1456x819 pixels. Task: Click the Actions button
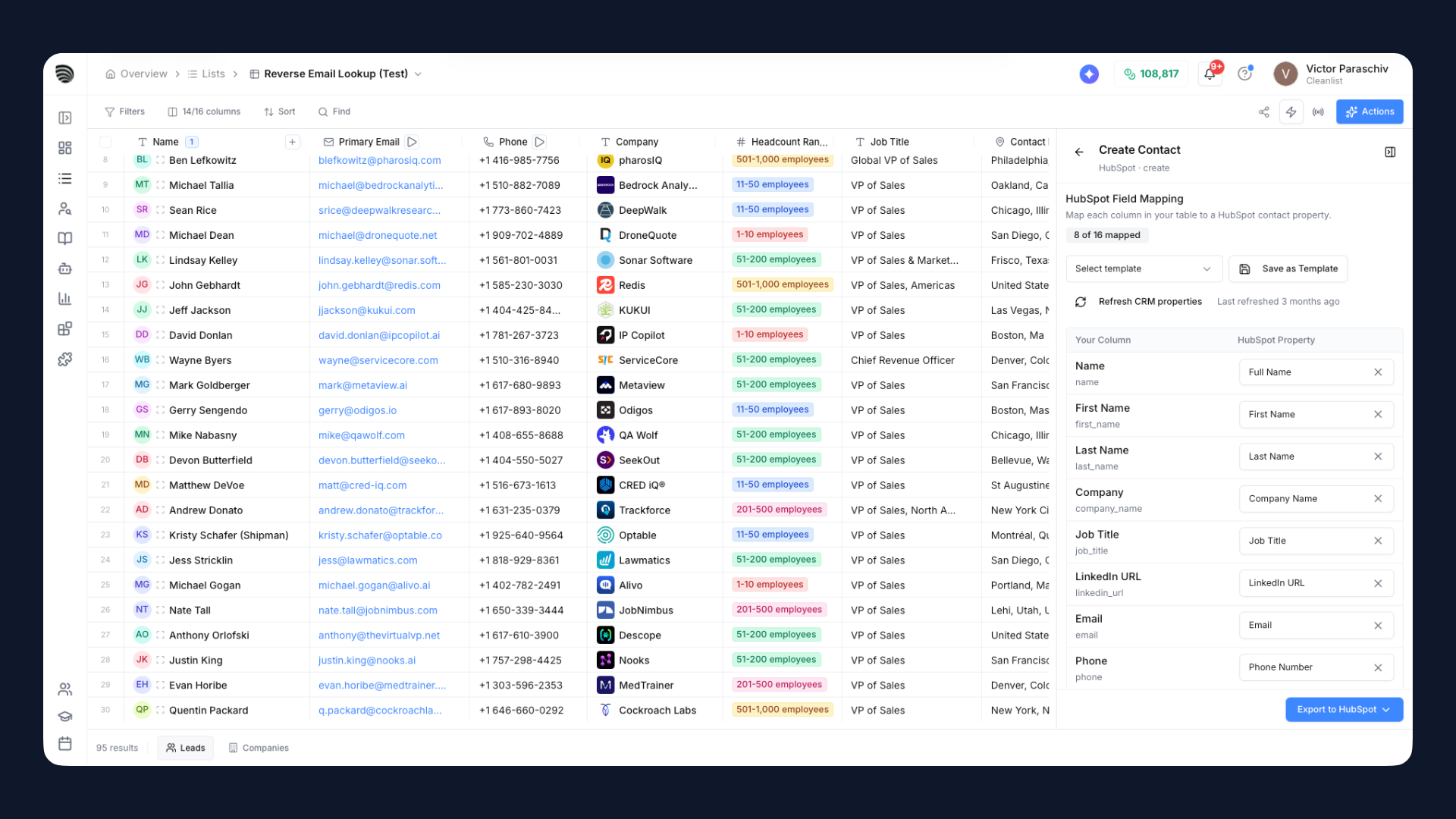[x=1370, y=111]
